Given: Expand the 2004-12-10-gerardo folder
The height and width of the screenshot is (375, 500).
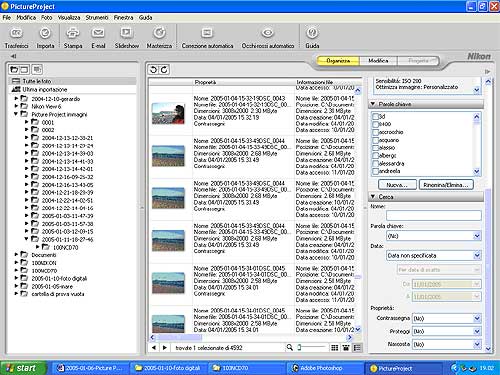Looking at the screenshot, I should [16, 98].
